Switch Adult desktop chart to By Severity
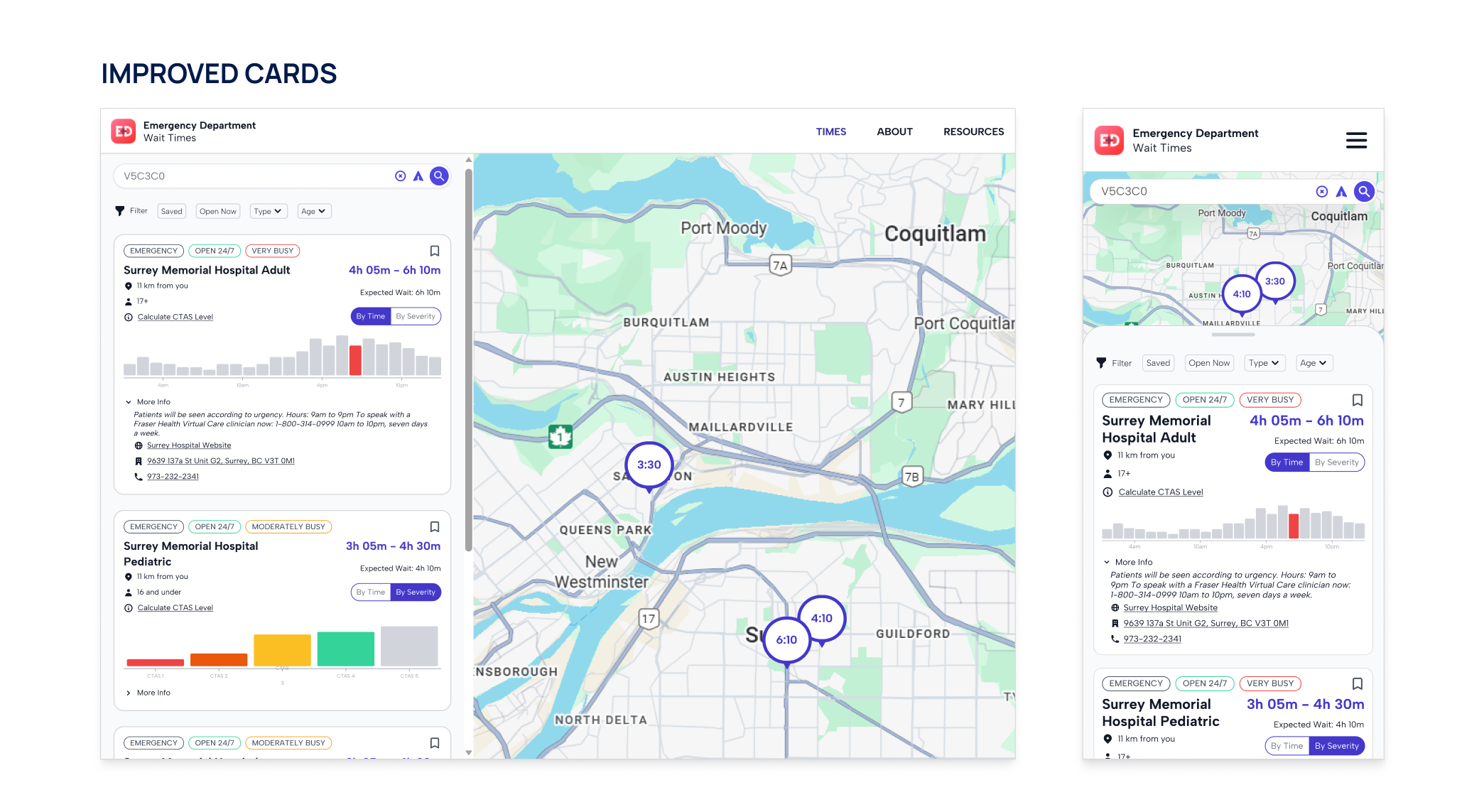 click(416, 316)
